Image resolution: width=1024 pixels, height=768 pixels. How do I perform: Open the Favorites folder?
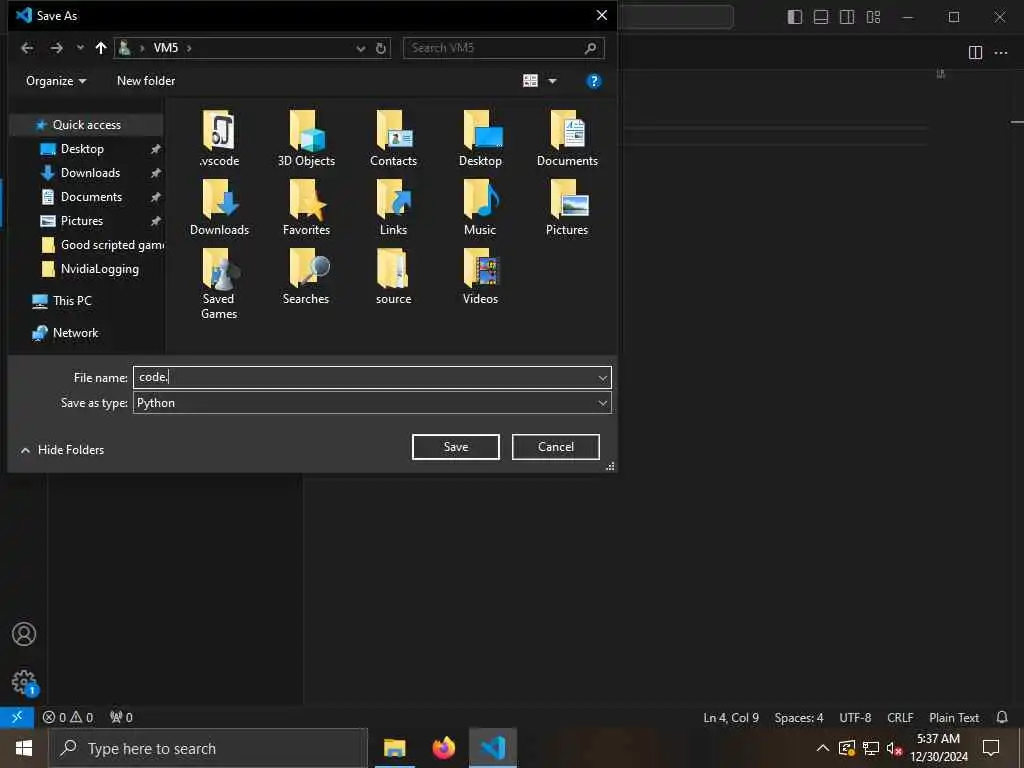coord(306,208)
